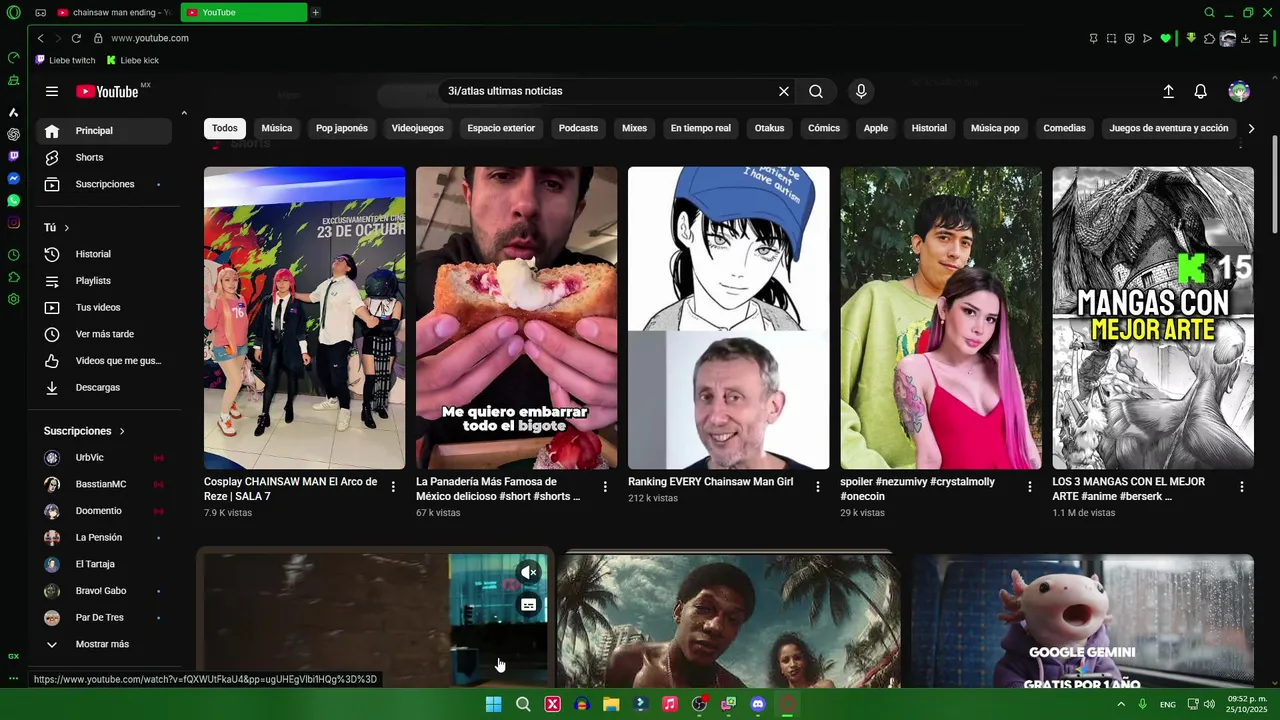
Task: Open WhatsApp in Opera sidebar
Action: coord(13,200)
